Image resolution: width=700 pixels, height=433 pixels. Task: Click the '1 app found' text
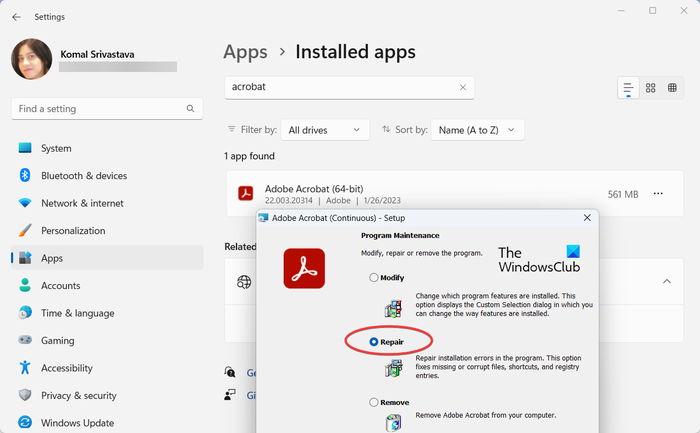(249, 156)
